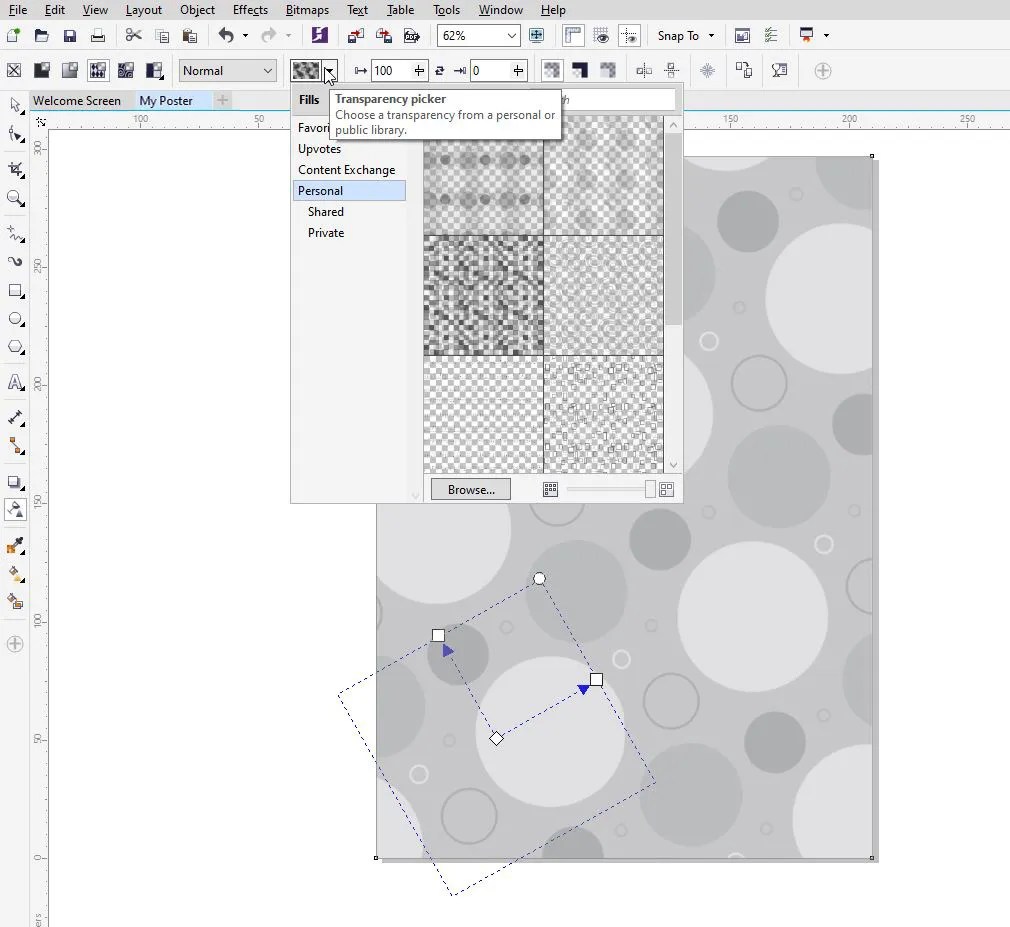Select the Zoom tool in the toolbox
The height and width of the screenshot is (927, 1010).
coord(14,199)
